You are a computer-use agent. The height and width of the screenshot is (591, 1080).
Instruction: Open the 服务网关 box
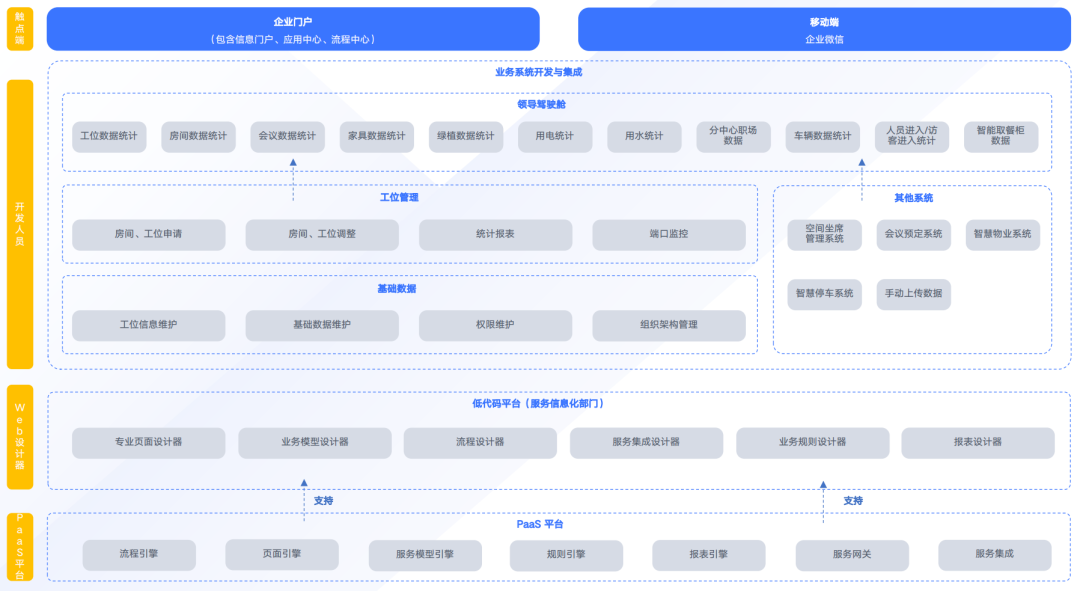(x=852, y=554)
